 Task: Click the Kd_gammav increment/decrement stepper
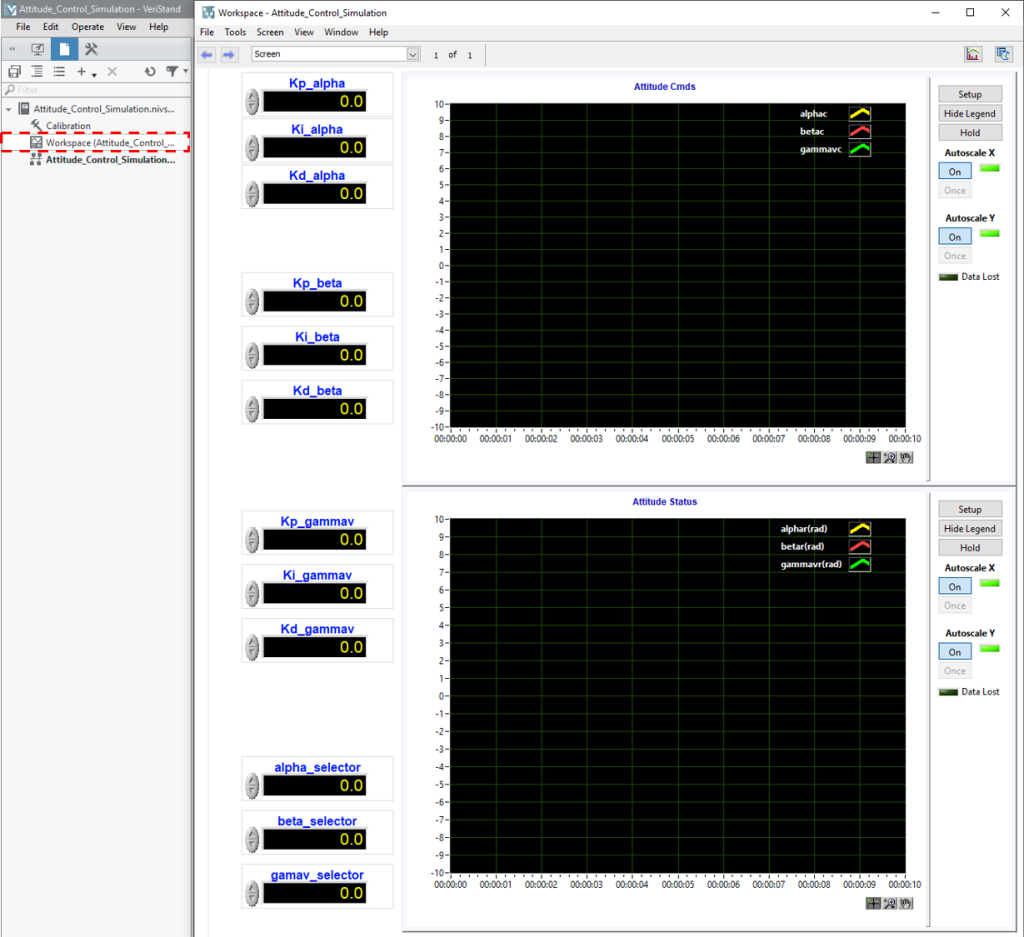pyautogui.click(x=252, y=647)
